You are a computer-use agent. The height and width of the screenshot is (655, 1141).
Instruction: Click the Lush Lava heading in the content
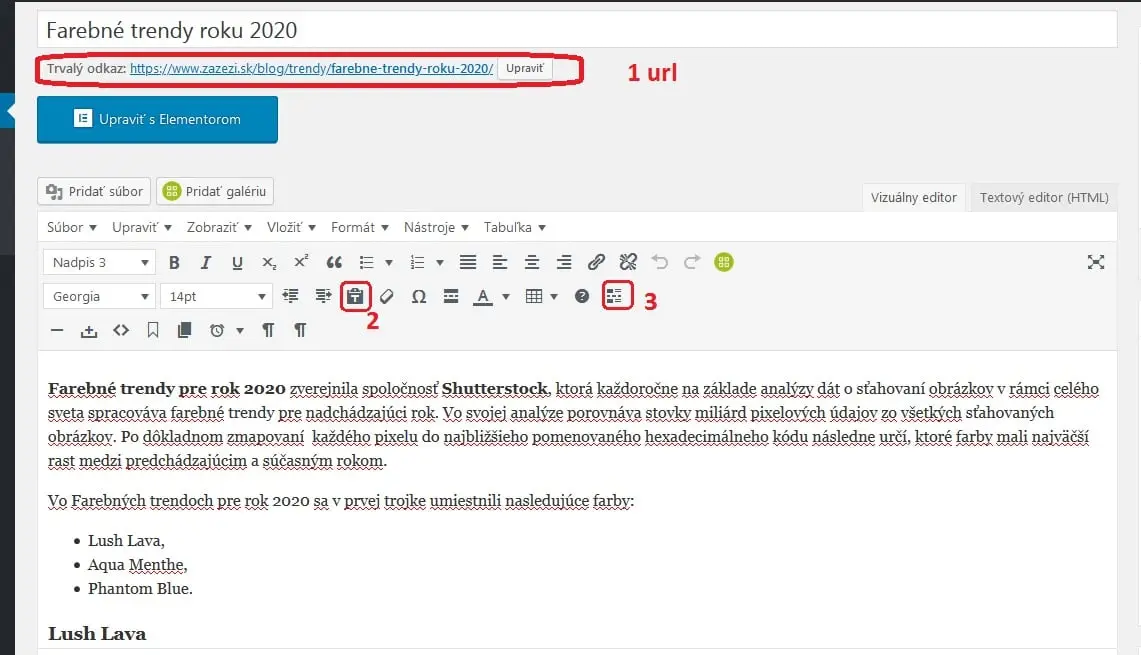coord(97,634)
